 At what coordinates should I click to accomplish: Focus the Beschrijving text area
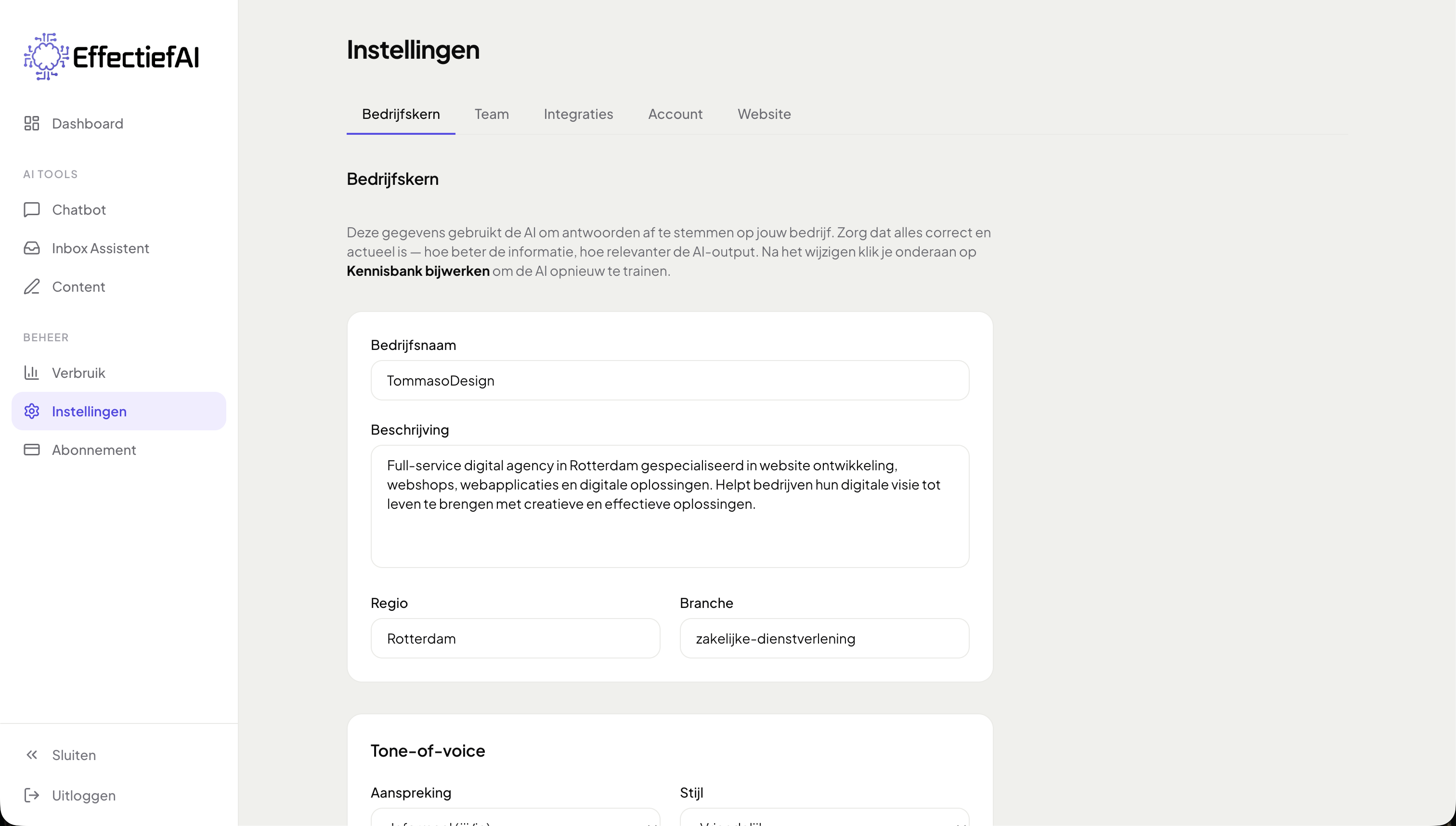pos(670,506)
